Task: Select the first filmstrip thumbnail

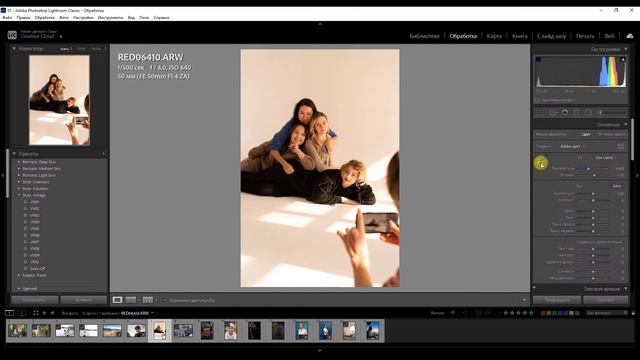Action: (x=18, y=330)
